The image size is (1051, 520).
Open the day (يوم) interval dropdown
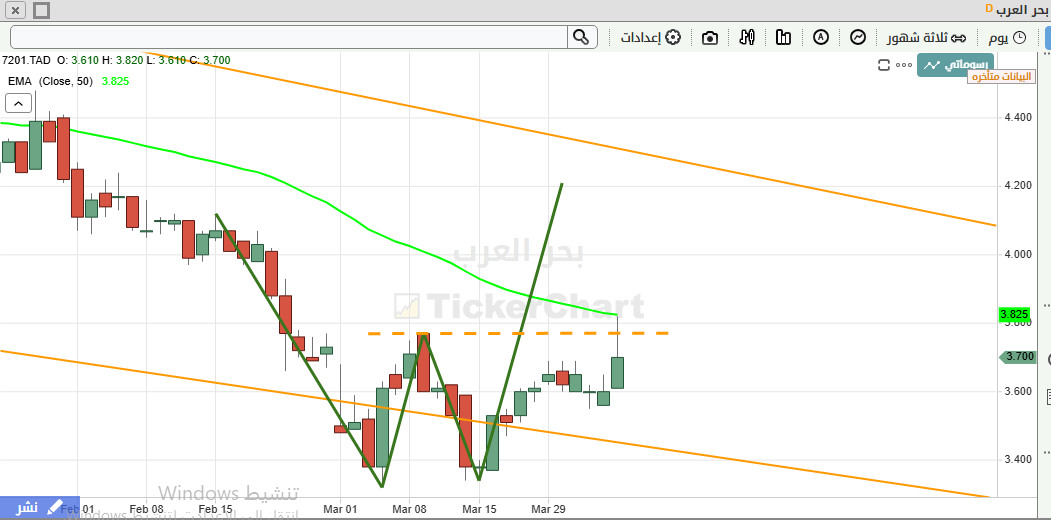pos(1007,37)
